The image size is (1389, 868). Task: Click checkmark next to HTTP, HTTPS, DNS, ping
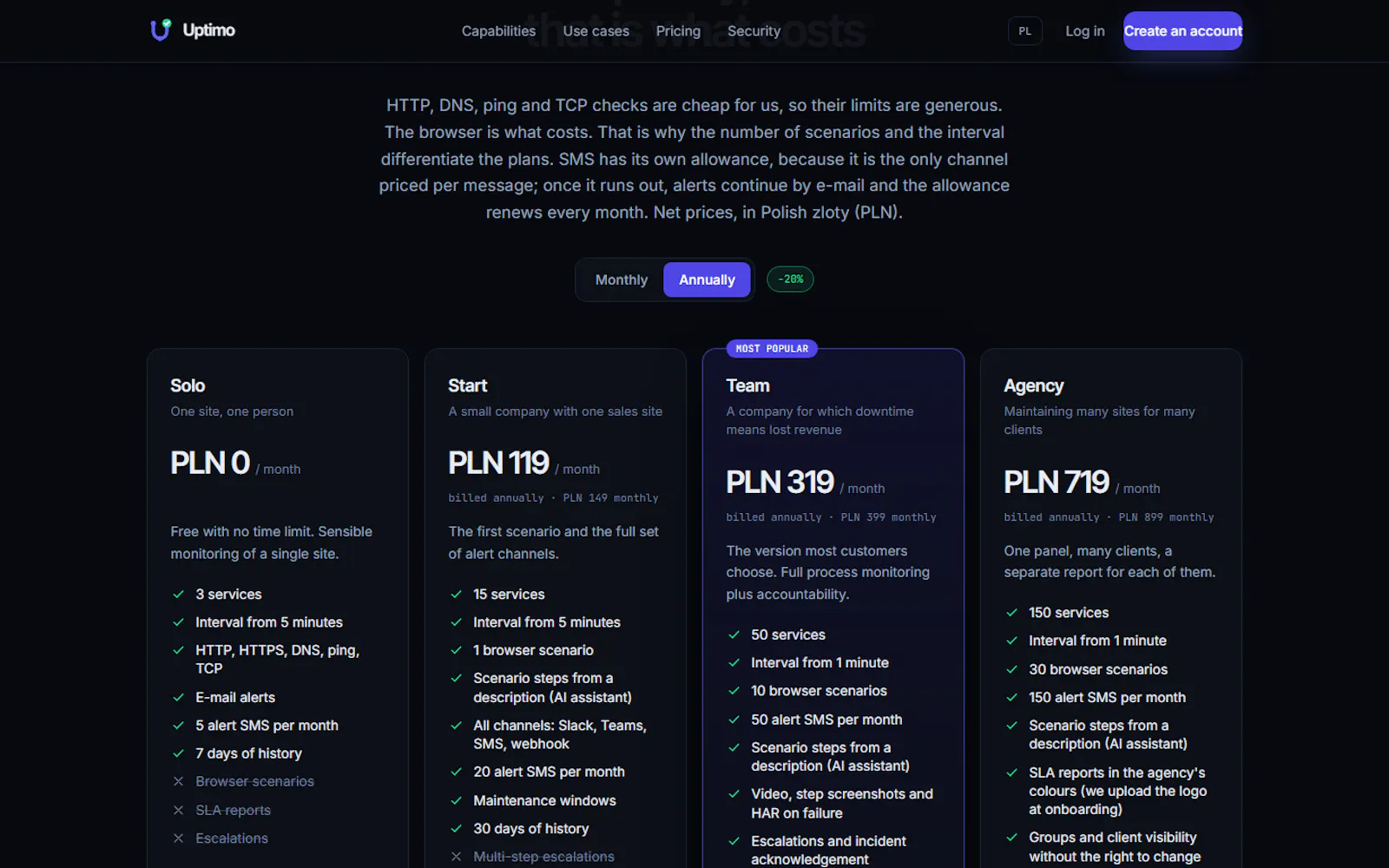[178, 650]
